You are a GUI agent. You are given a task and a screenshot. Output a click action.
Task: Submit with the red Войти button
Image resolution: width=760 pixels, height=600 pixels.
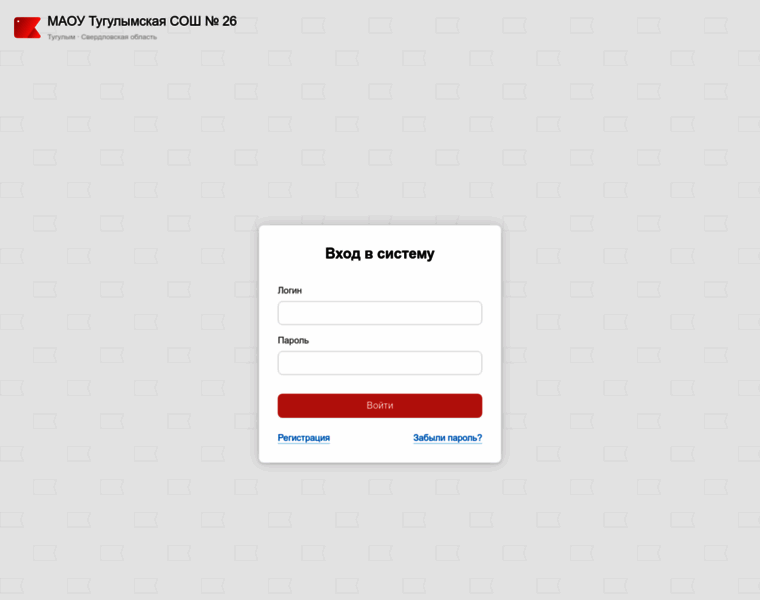[x=380, y=406]
